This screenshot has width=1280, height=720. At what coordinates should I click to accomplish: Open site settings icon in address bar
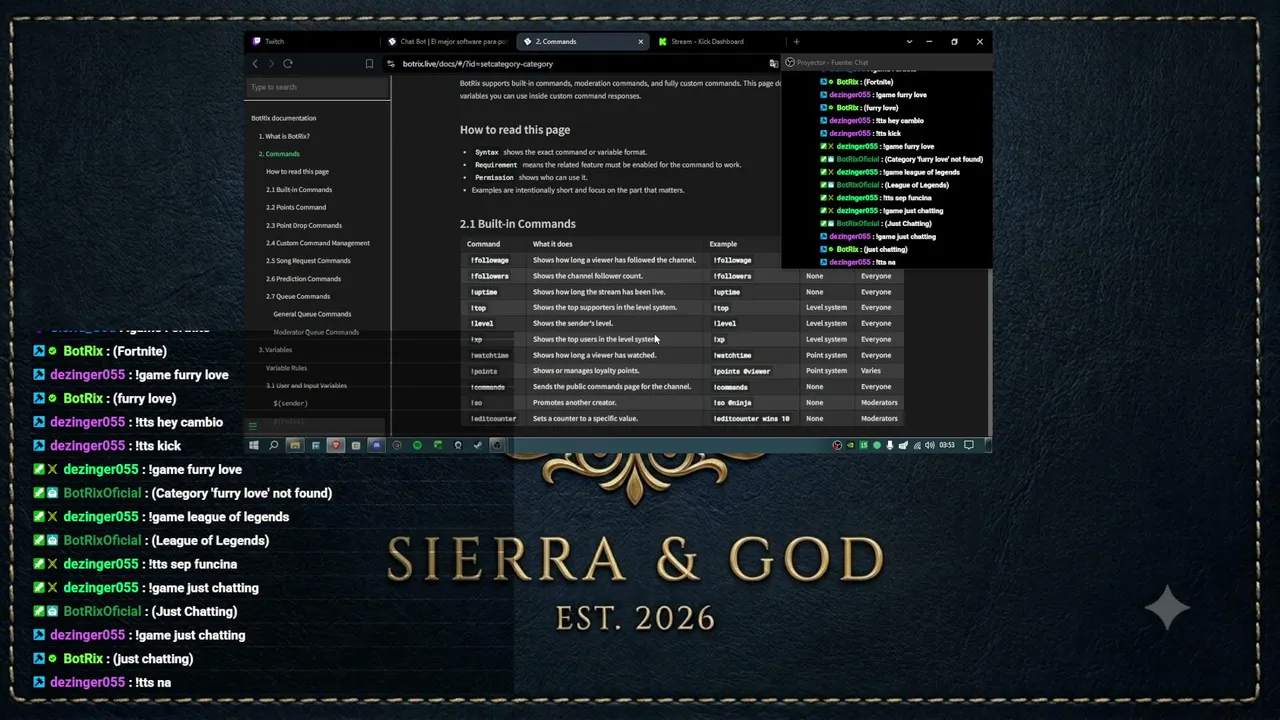pos(391,64)
